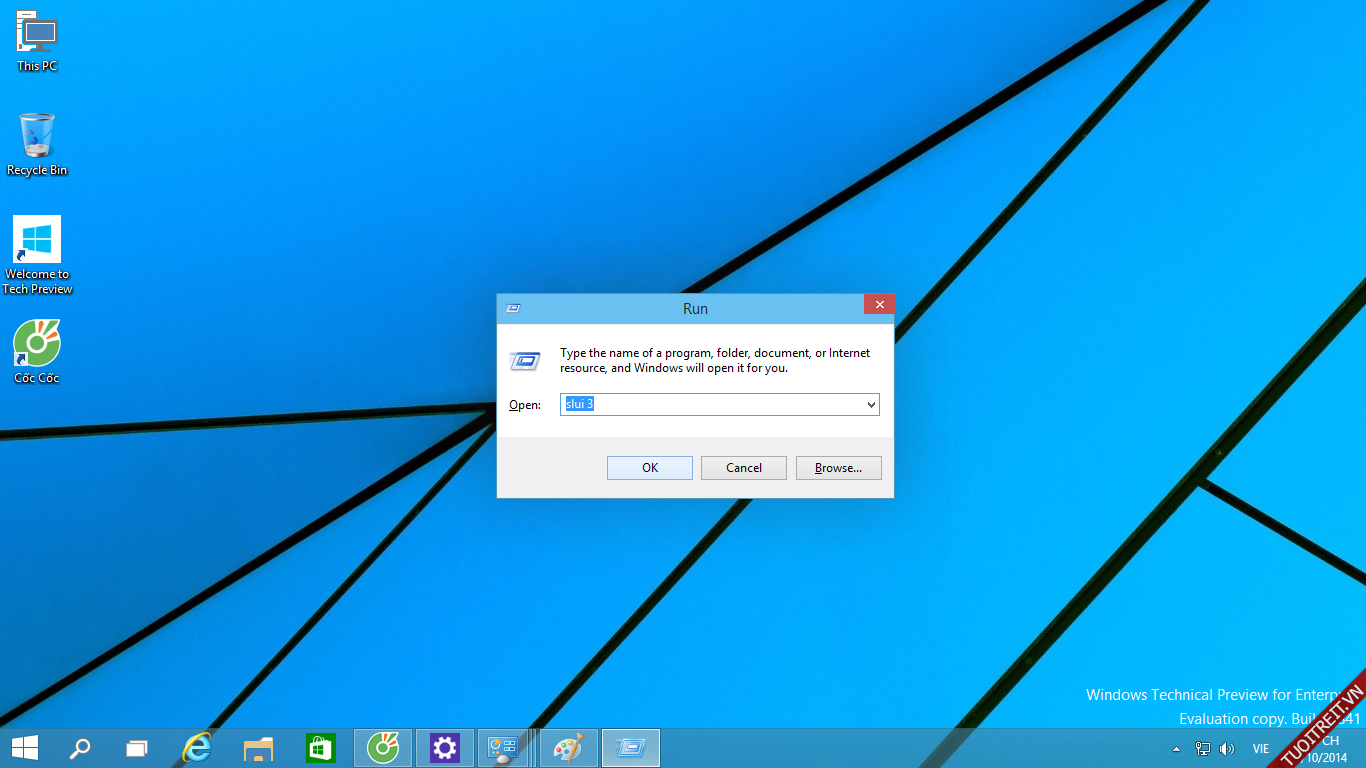
Task: Open taskbar Search magnifier
Action: 79,748
